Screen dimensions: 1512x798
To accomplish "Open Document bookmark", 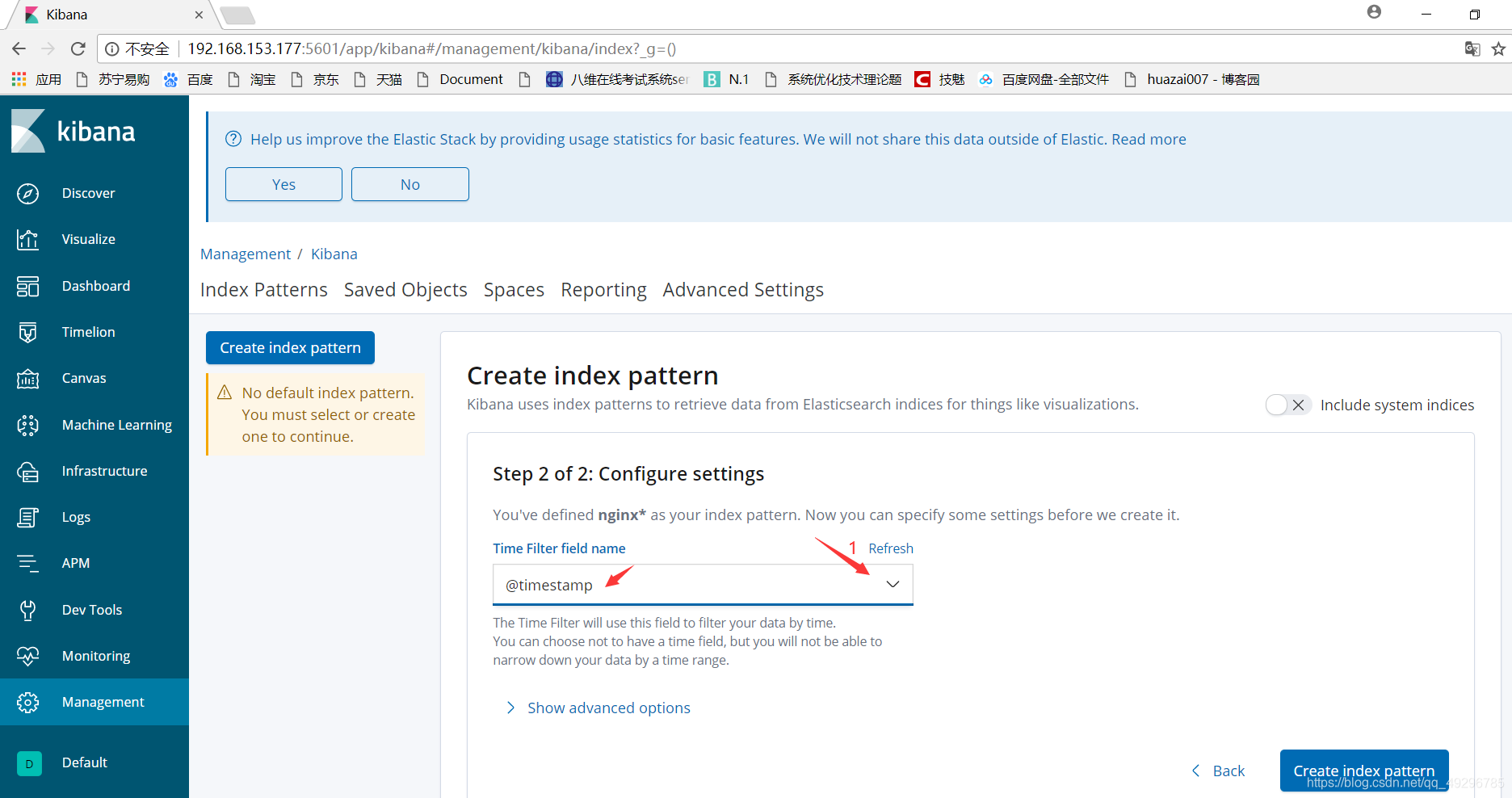I will (460, 79).
